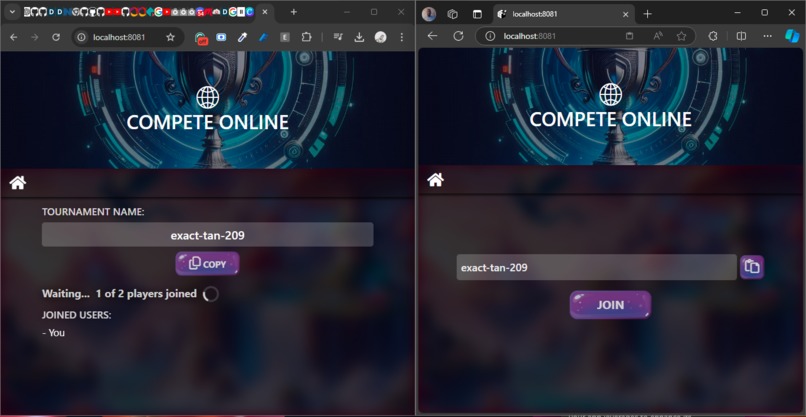The width and height of the screenshot is (806, 417).
Task: Close the active Chrome tab
Action: click(265, 12)
